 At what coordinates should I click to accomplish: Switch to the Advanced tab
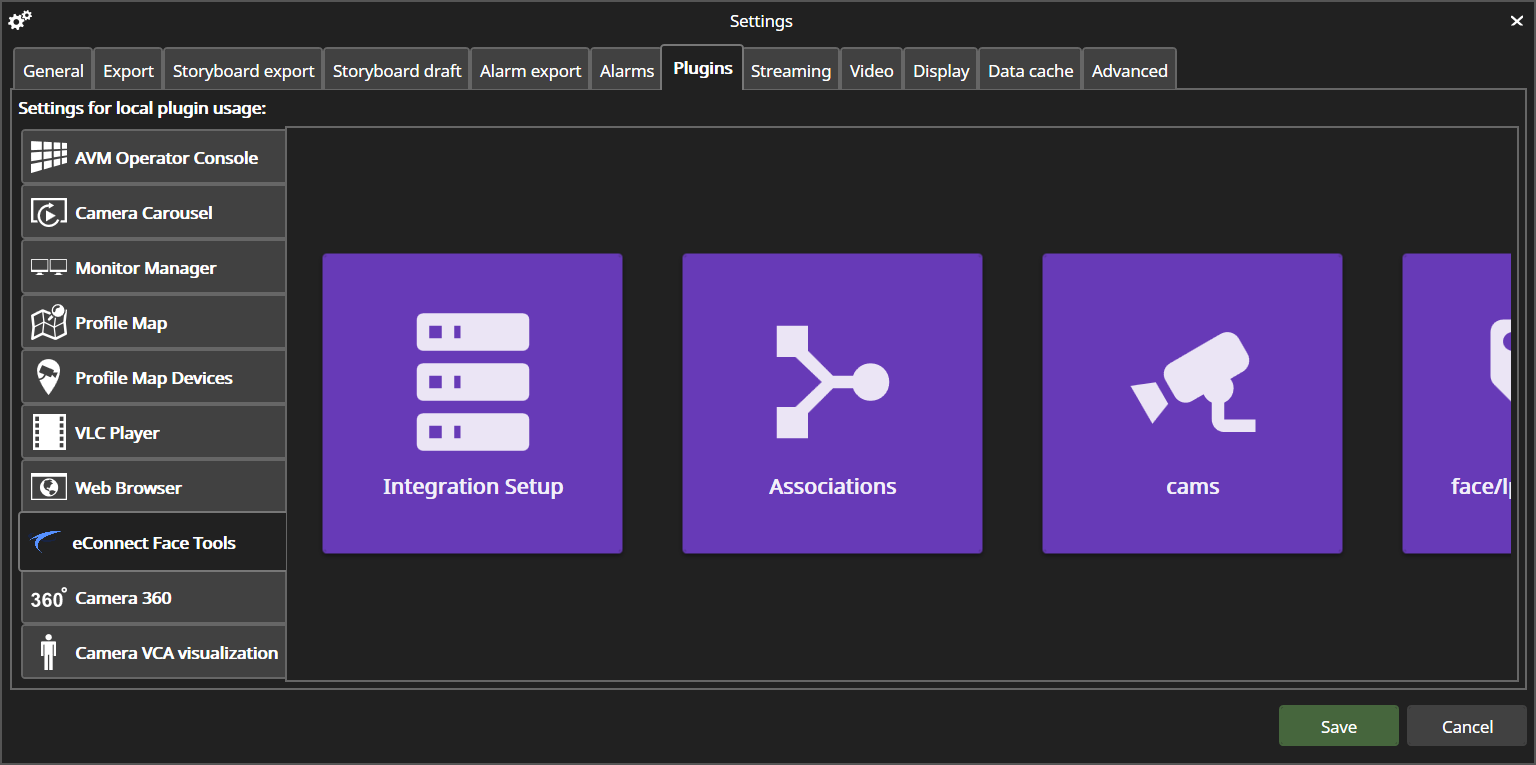[x=1129, y=70]
